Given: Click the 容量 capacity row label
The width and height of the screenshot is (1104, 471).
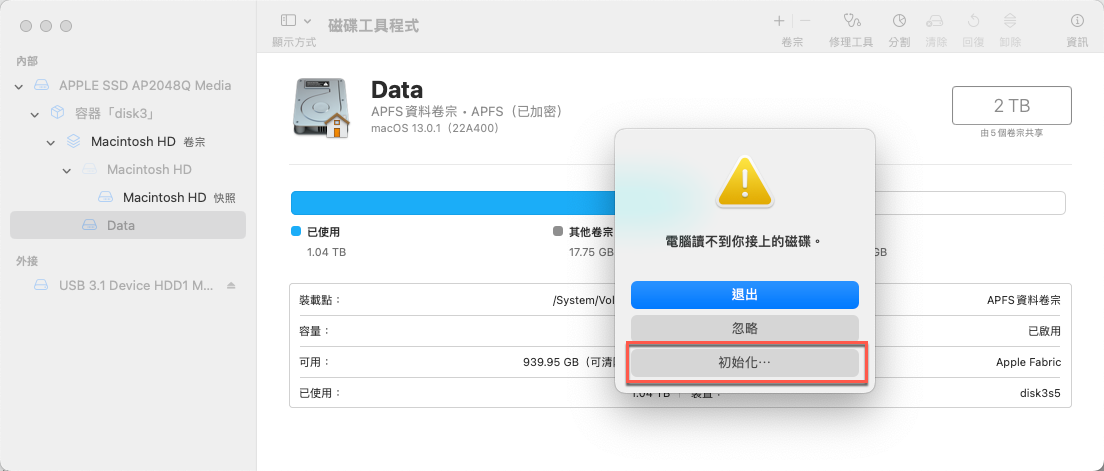Looking at the screenshot, I should coord(315,330).
